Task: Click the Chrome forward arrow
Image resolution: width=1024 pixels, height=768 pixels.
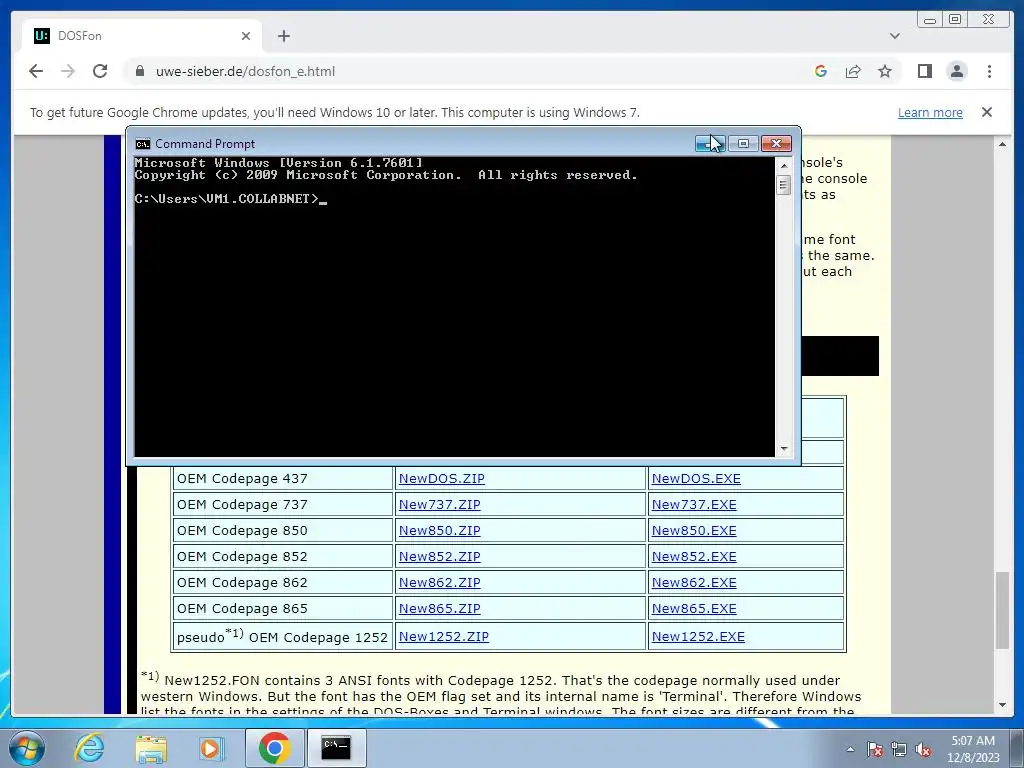Action: [68, 71]
